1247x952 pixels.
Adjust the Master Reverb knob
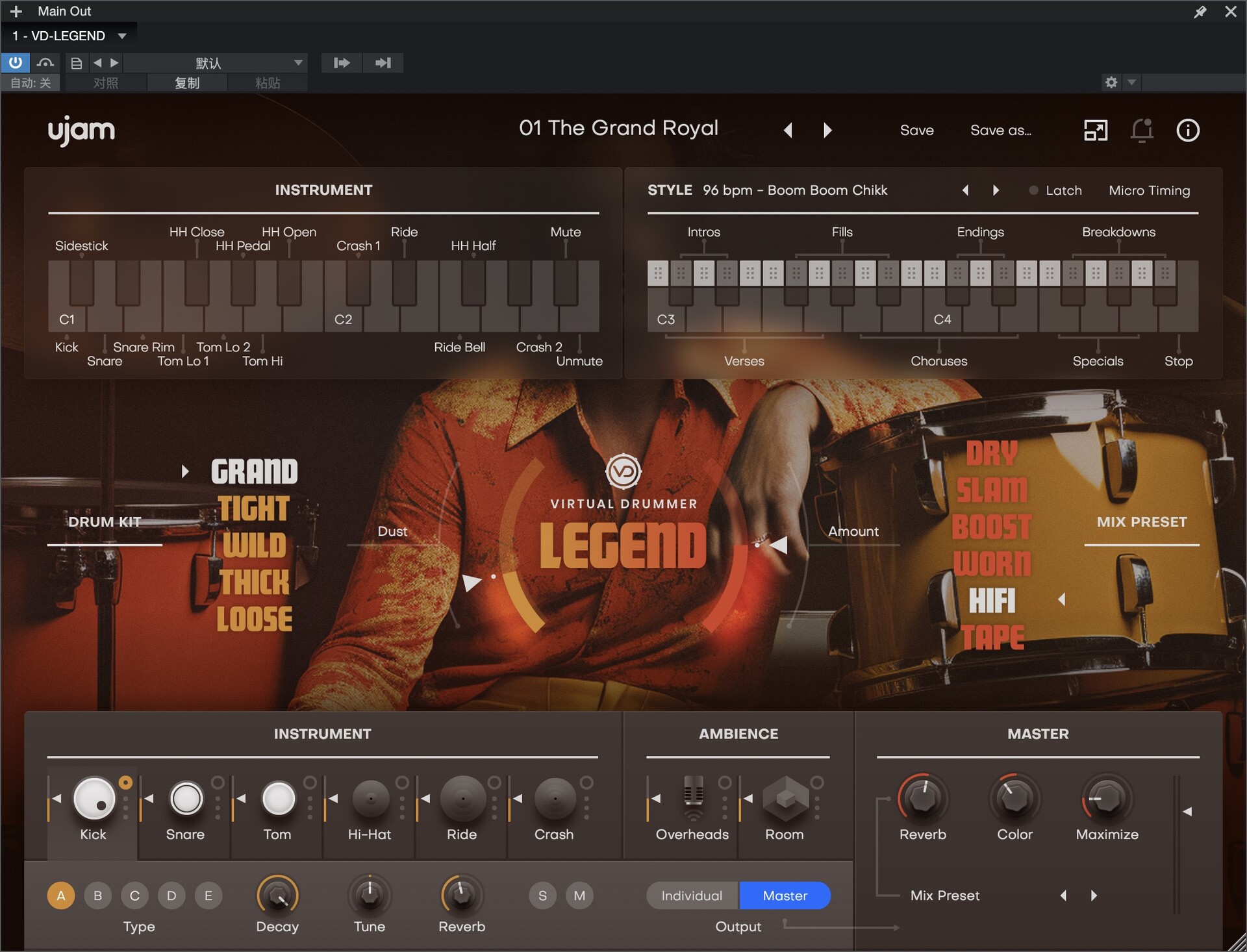tap(922, 798)
